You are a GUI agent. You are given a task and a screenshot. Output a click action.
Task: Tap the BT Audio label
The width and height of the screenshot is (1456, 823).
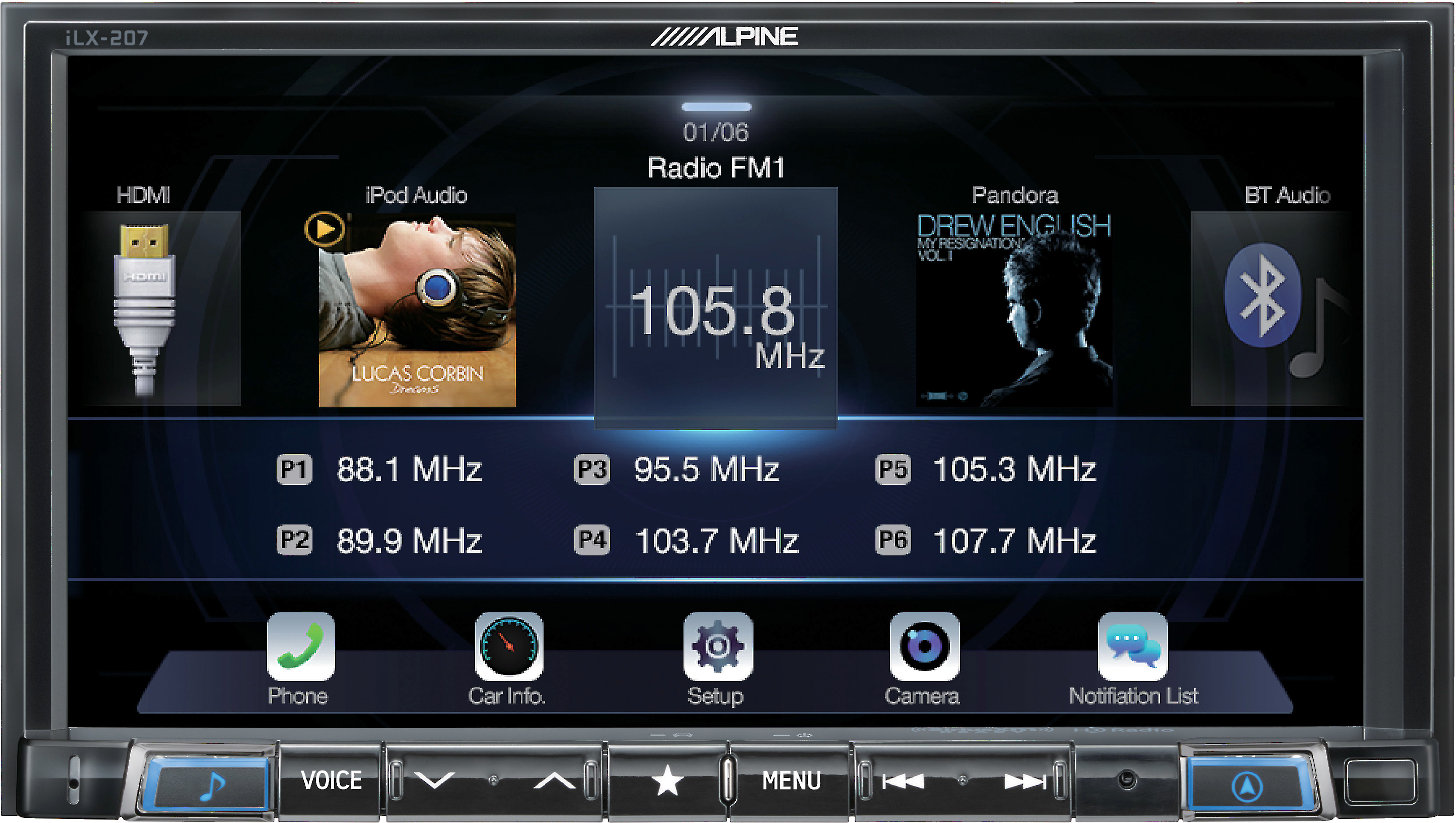click(1288, 195)
